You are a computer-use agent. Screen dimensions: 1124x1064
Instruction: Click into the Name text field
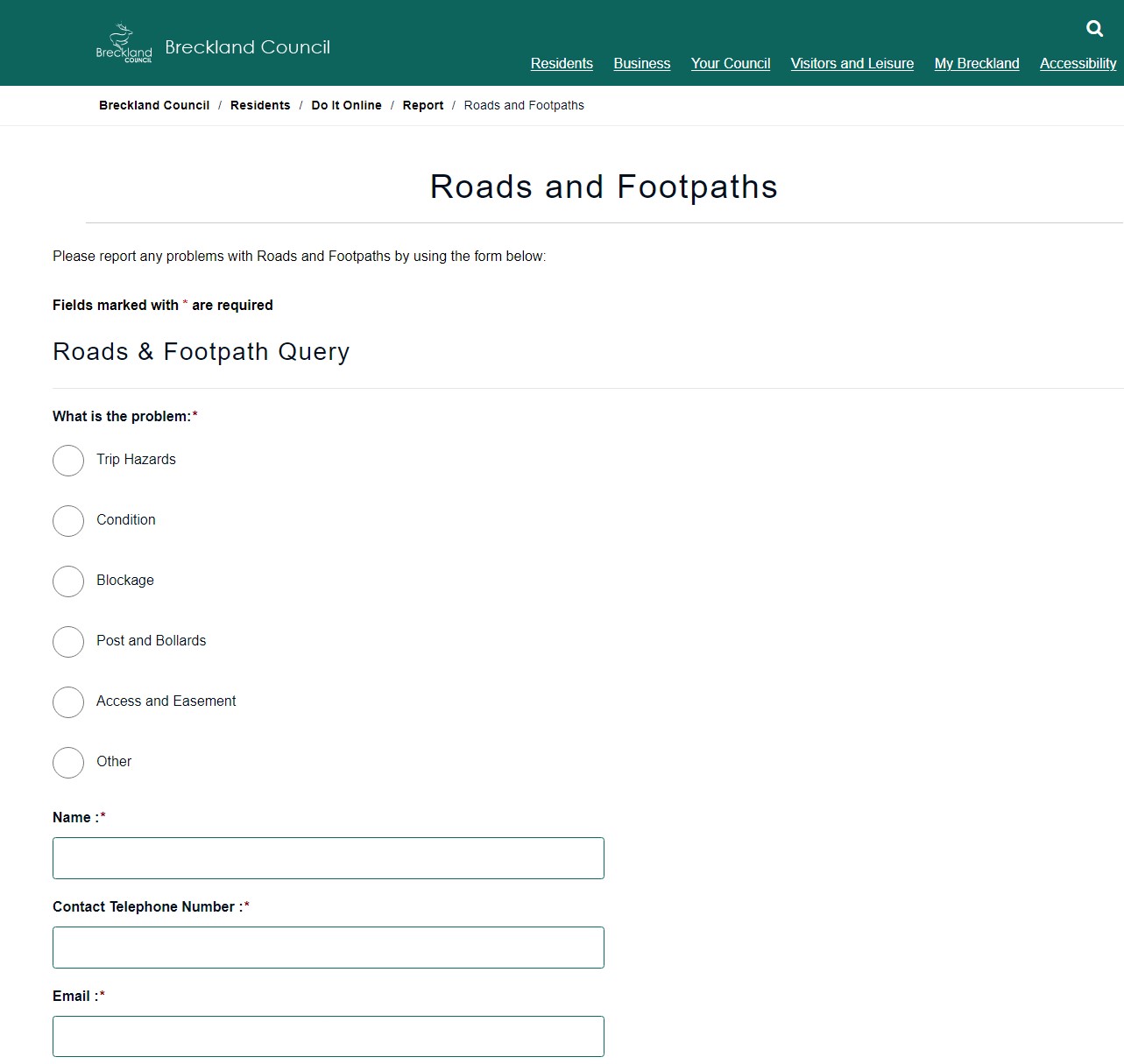tap(328, 858)
